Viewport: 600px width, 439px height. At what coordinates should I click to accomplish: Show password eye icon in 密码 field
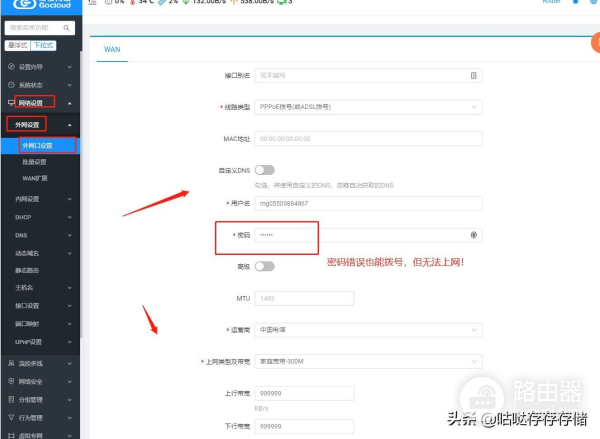click(474, 235)
